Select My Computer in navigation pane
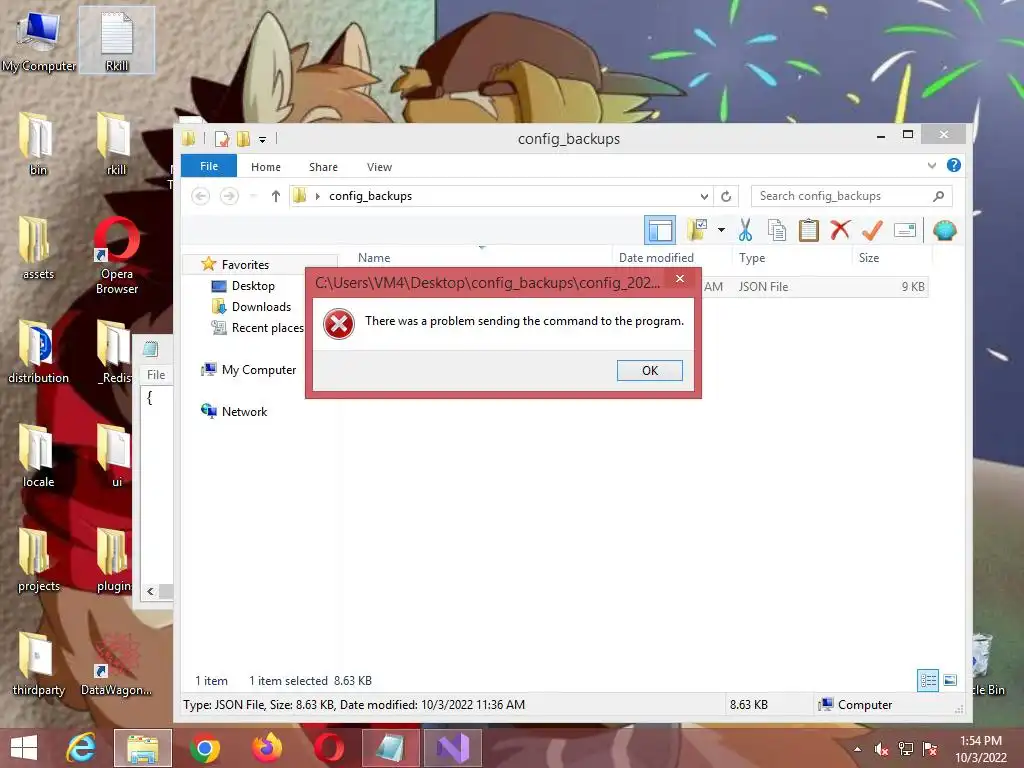Screen dimensions: 1024x768 tap(259, 370)
